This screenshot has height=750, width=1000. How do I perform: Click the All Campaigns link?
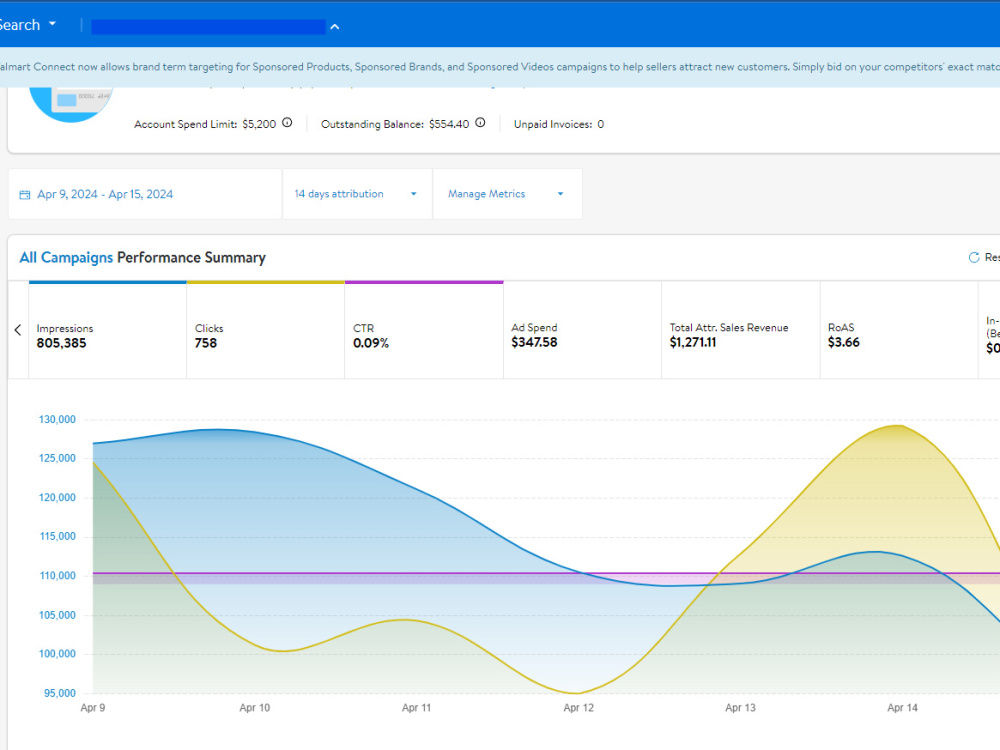pyautogui.click(x=66, y=258)
